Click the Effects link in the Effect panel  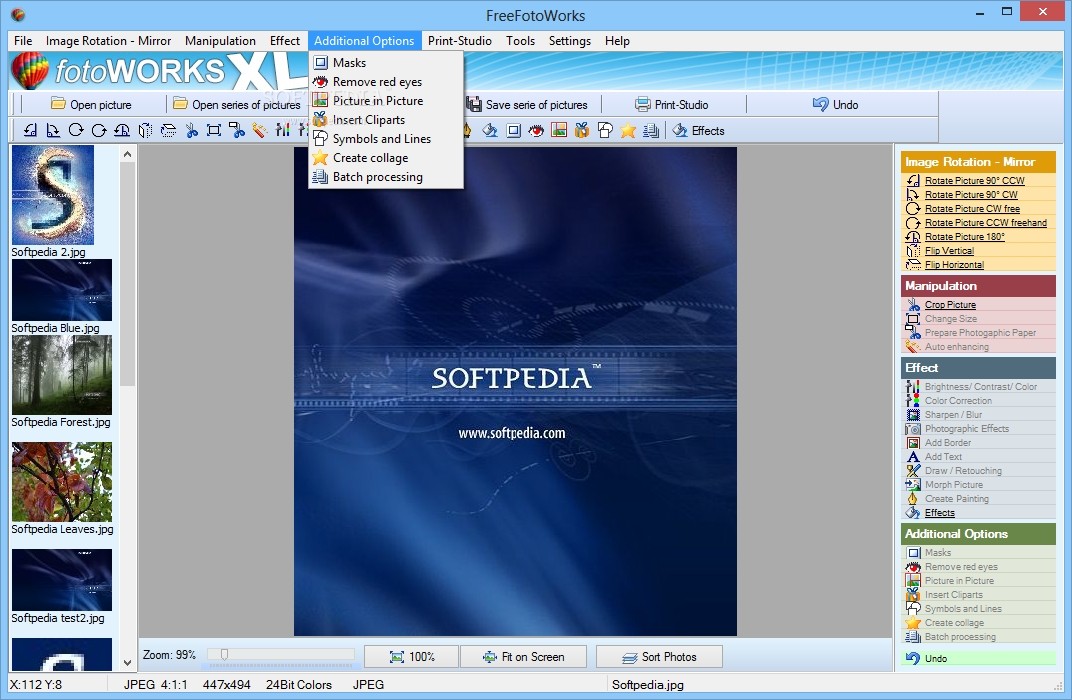(x=939, y=513)
